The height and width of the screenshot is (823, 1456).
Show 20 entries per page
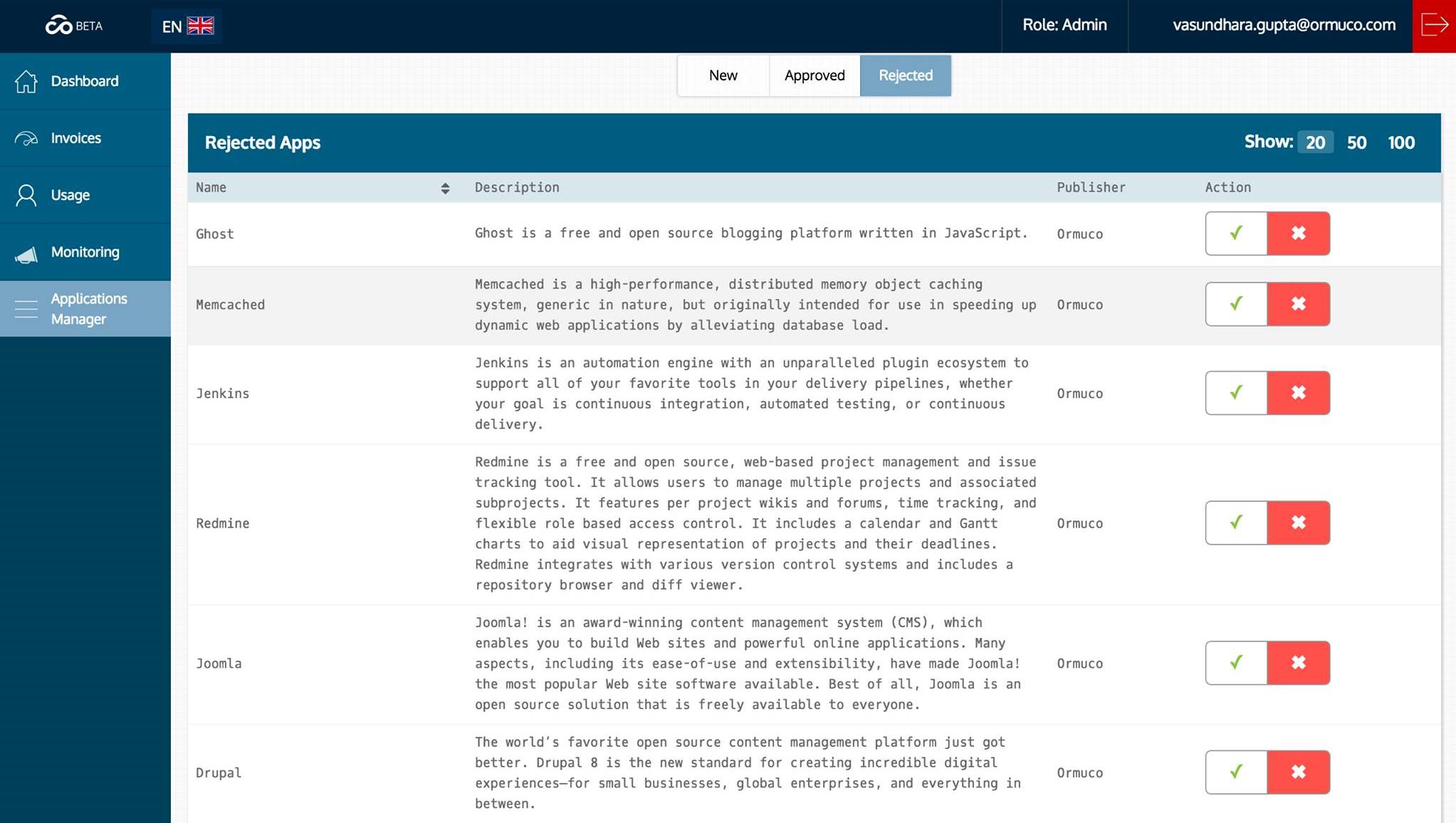coord(1315,142)
